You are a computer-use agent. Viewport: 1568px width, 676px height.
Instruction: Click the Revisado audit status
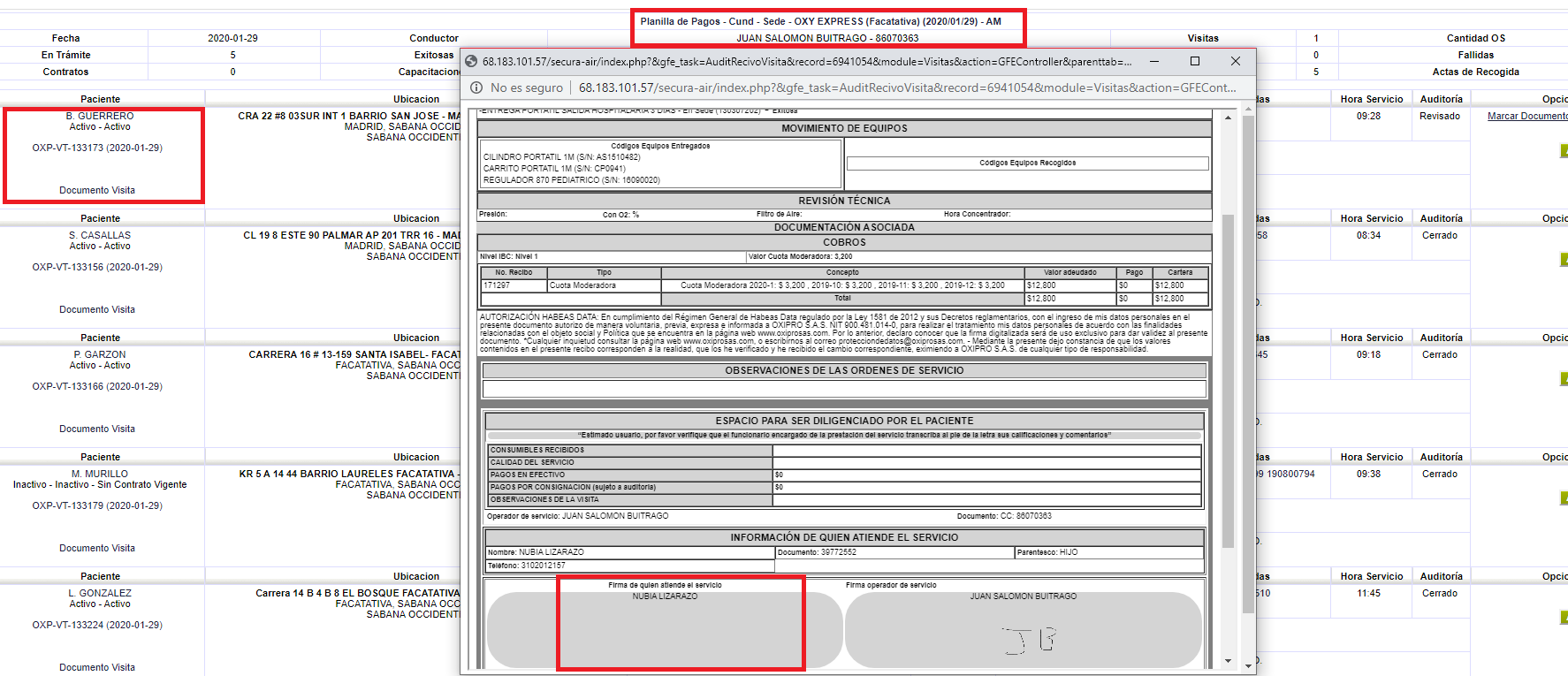tap(1440, 116)
